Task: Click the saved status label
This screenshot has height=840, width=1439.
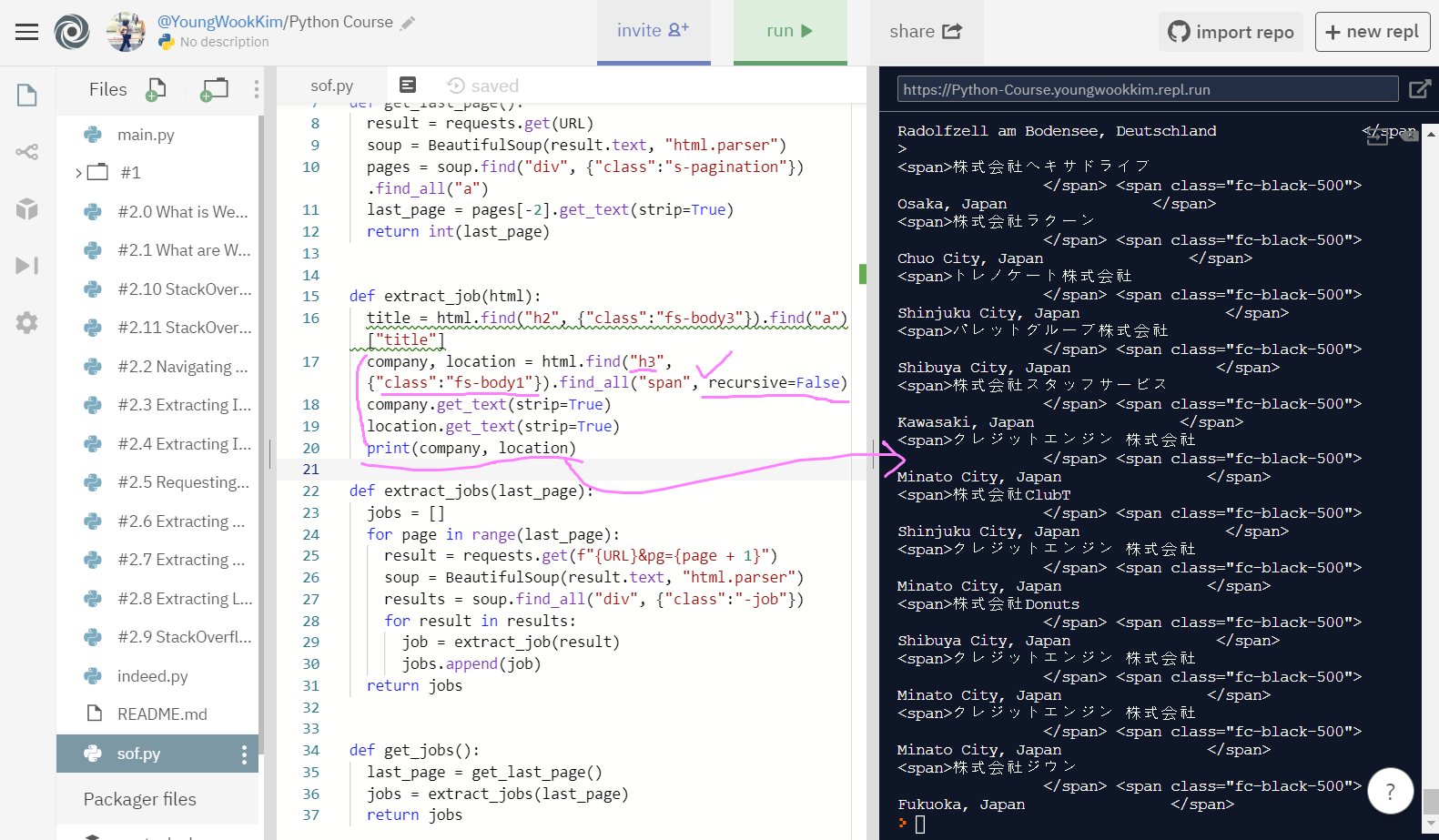Action: 495,86
